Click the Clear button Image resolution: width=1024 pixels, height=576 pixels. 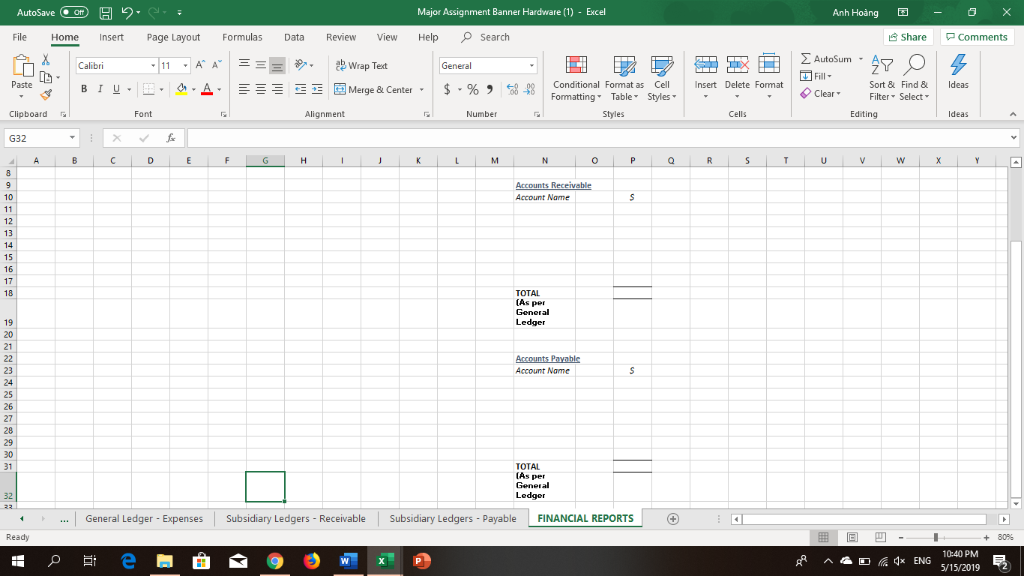click(x=821, y=93)
